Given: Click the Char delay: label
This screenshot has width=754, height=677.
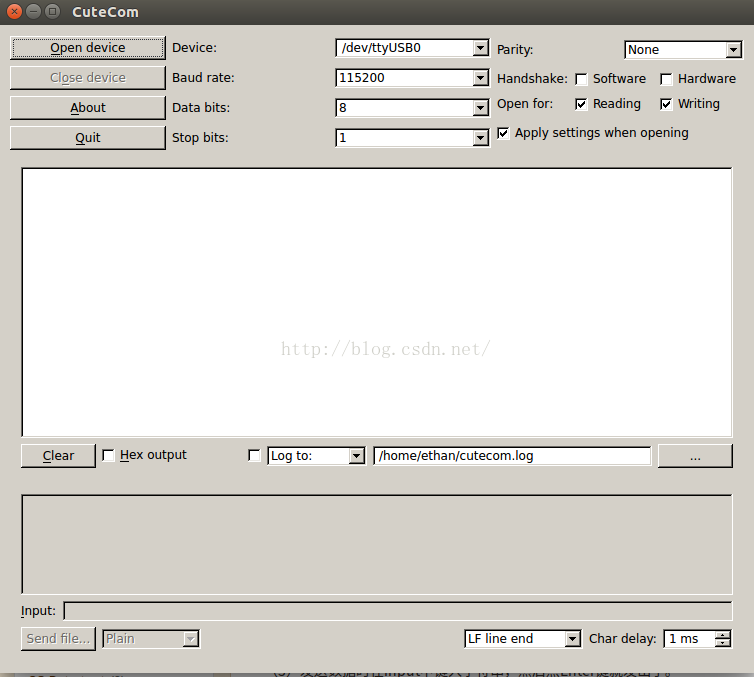Looking at the screenshot, I should click(623, 639).
